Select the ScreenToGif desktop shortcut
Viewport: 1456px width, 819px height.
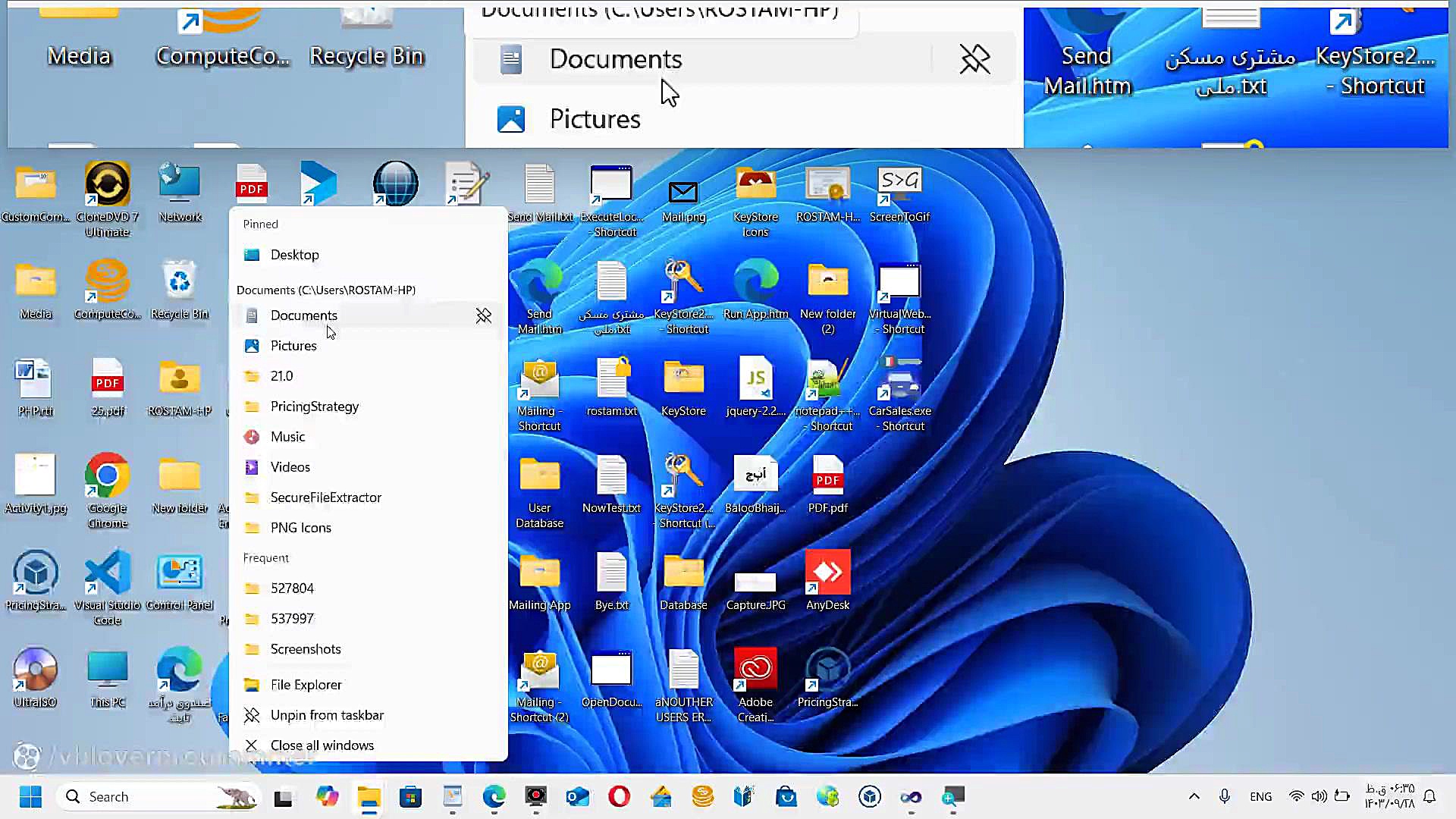(x=899, y=193)
